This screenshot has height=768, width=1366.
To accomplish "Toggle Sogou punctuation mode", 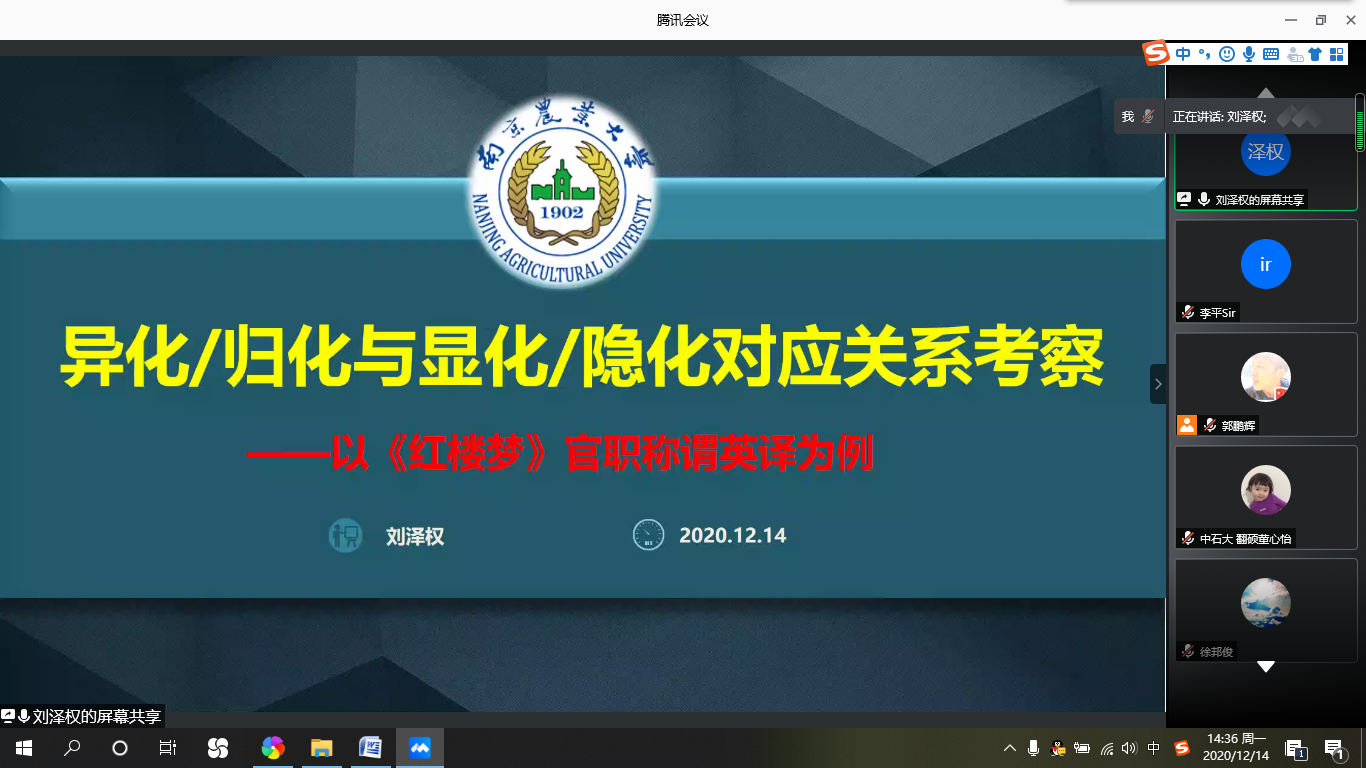I will point(1205,54).
